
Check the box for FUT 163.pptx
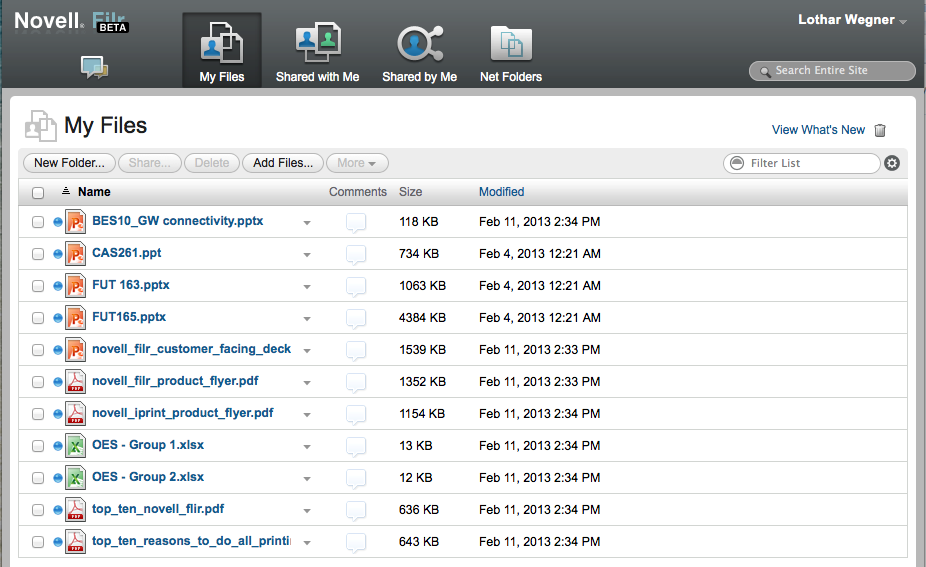38,286
